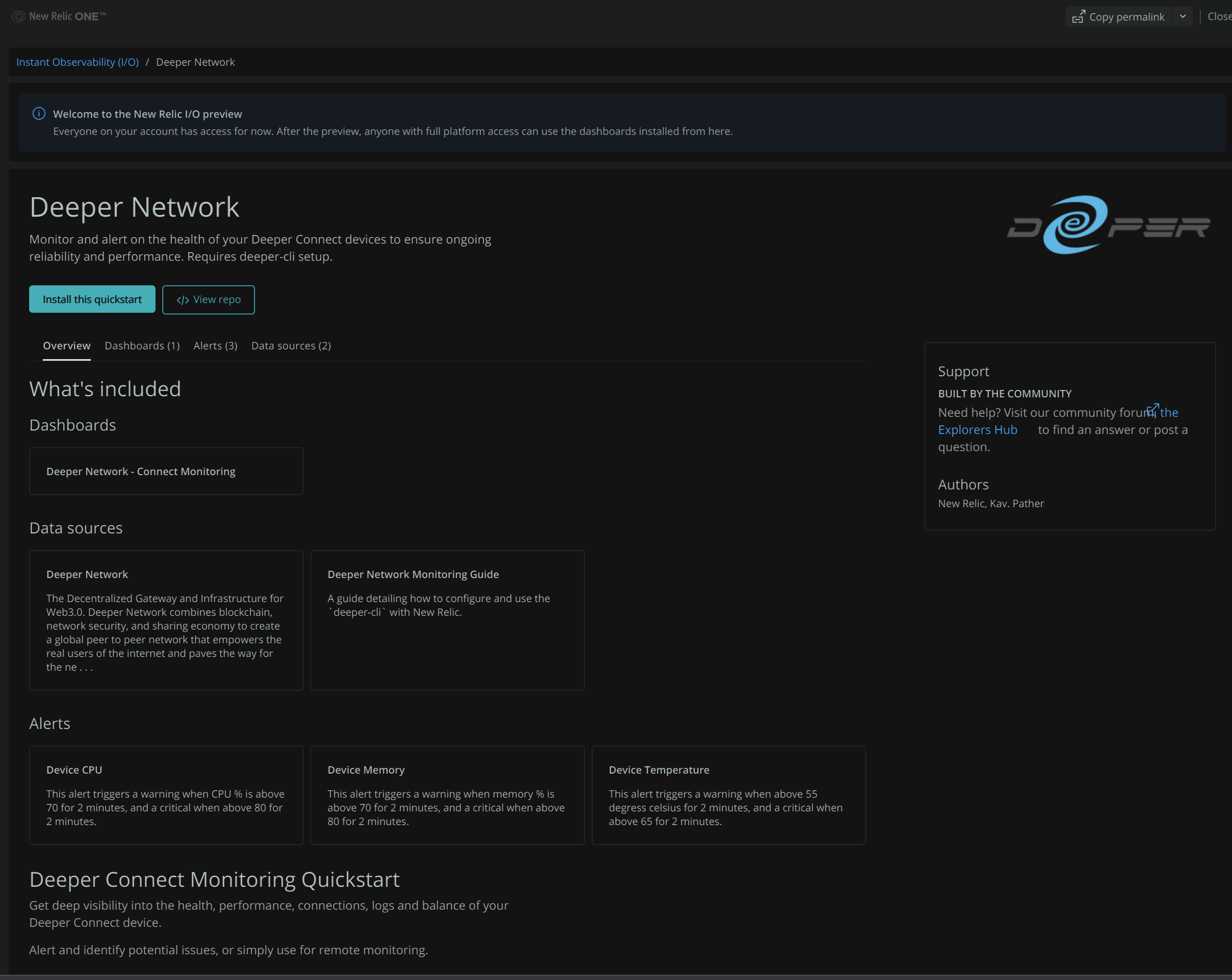Go to Instant Observability (I/O) breadcrumb
Screen dimensions: 1232x980
pyautogui.click(x=77, y=62)
